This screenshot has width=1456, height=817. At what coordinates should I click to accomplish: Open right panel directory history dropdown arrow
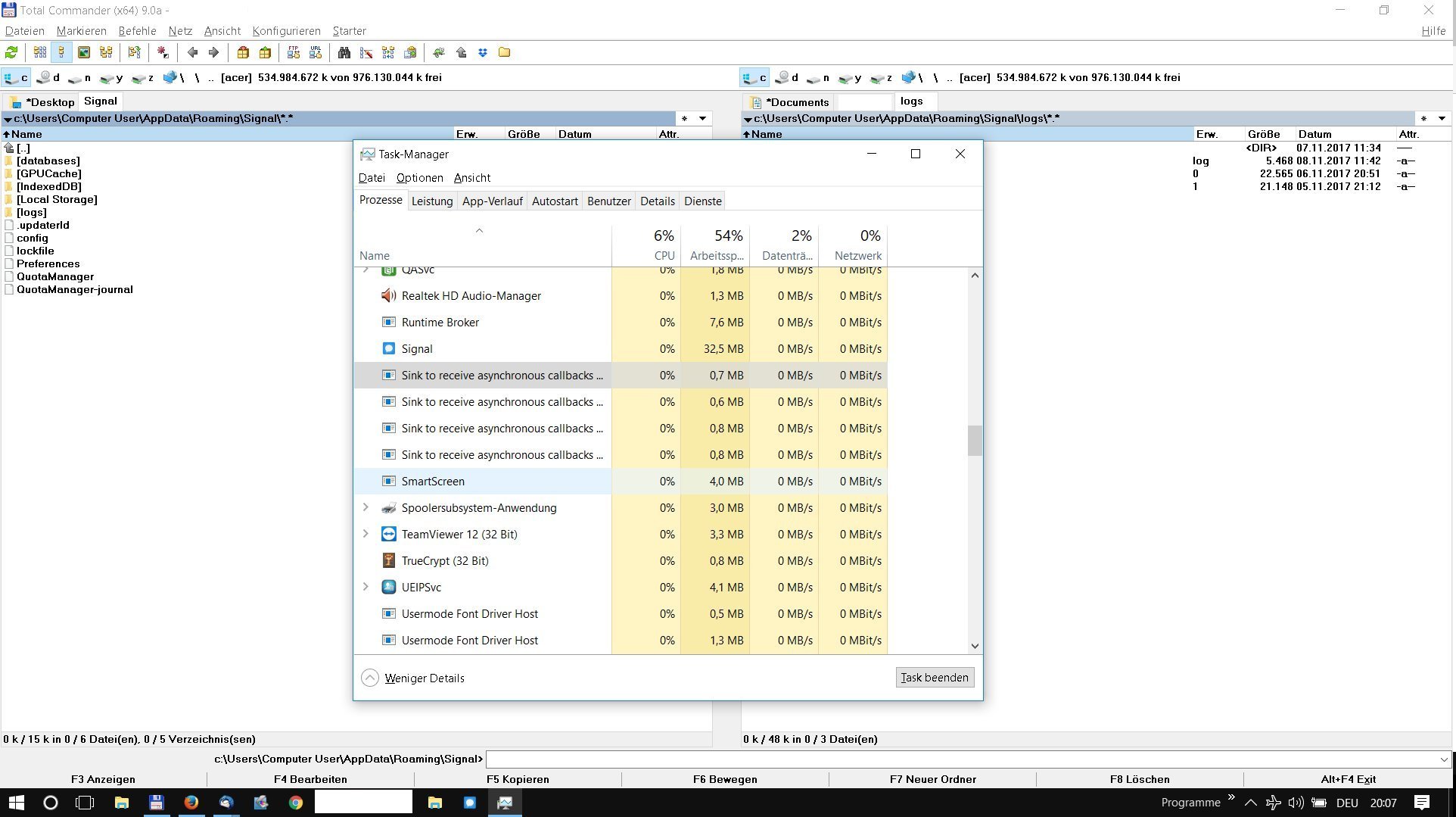tap(1442, 118)
